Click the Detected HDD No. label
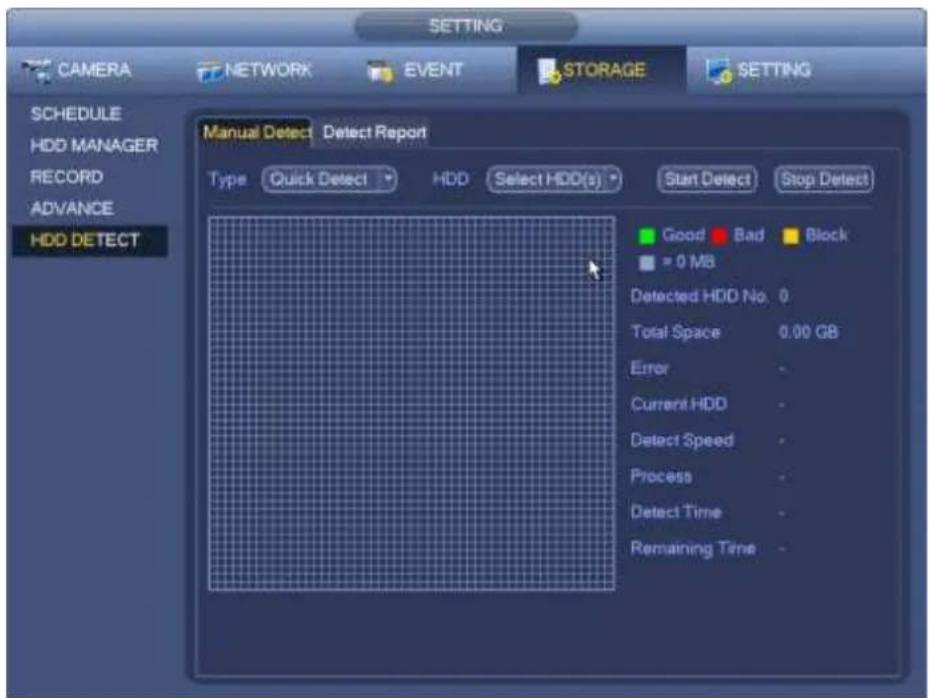Screen dimensions: 929x698 pyautogui.click(x=699, y=296)
